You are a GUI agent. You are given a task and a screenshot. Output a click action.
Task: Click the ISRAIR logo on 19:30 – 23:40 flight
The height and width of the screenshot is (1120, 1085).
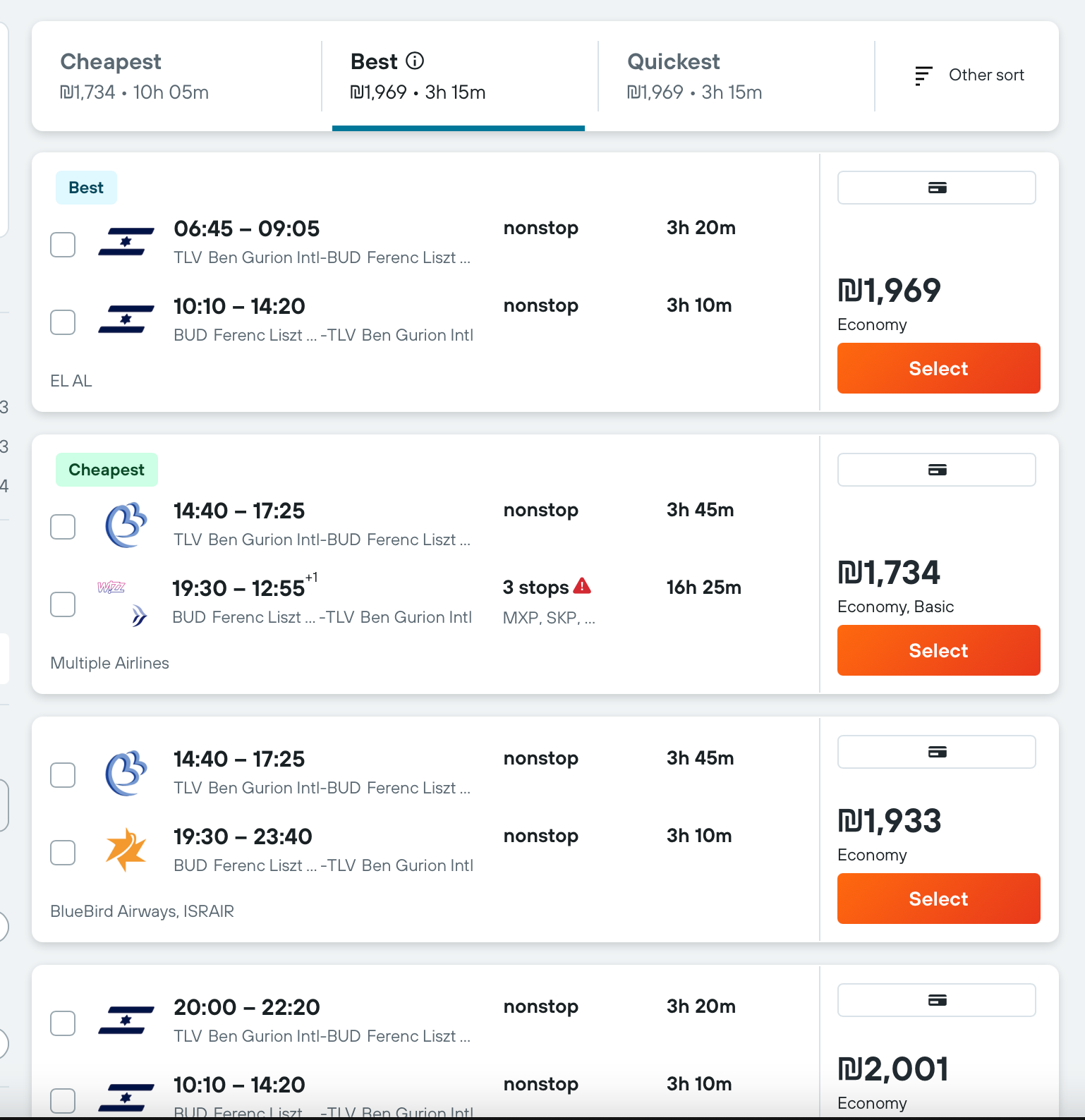pos(126,850)
